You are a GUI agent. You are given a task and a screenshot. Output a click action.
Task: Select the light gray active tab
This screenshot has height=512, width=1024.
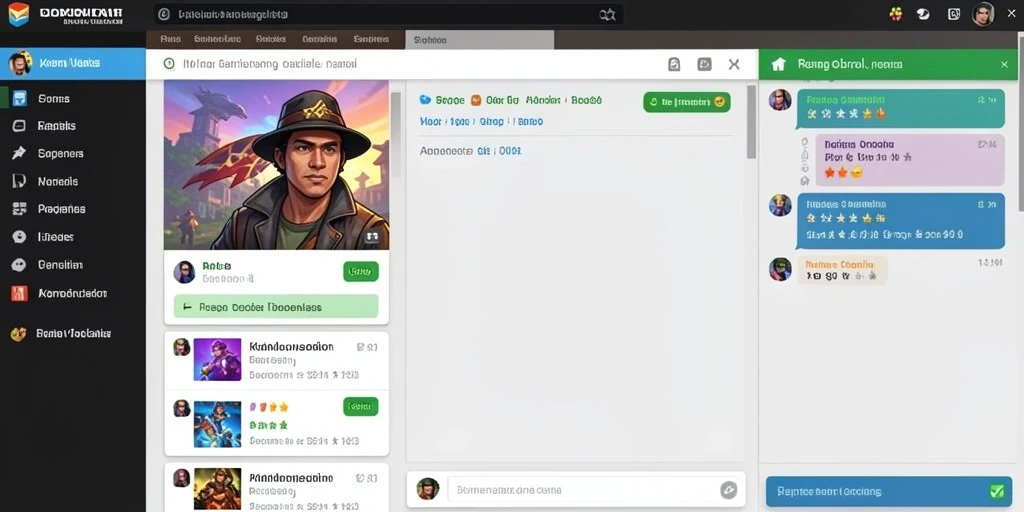(479, 40)
